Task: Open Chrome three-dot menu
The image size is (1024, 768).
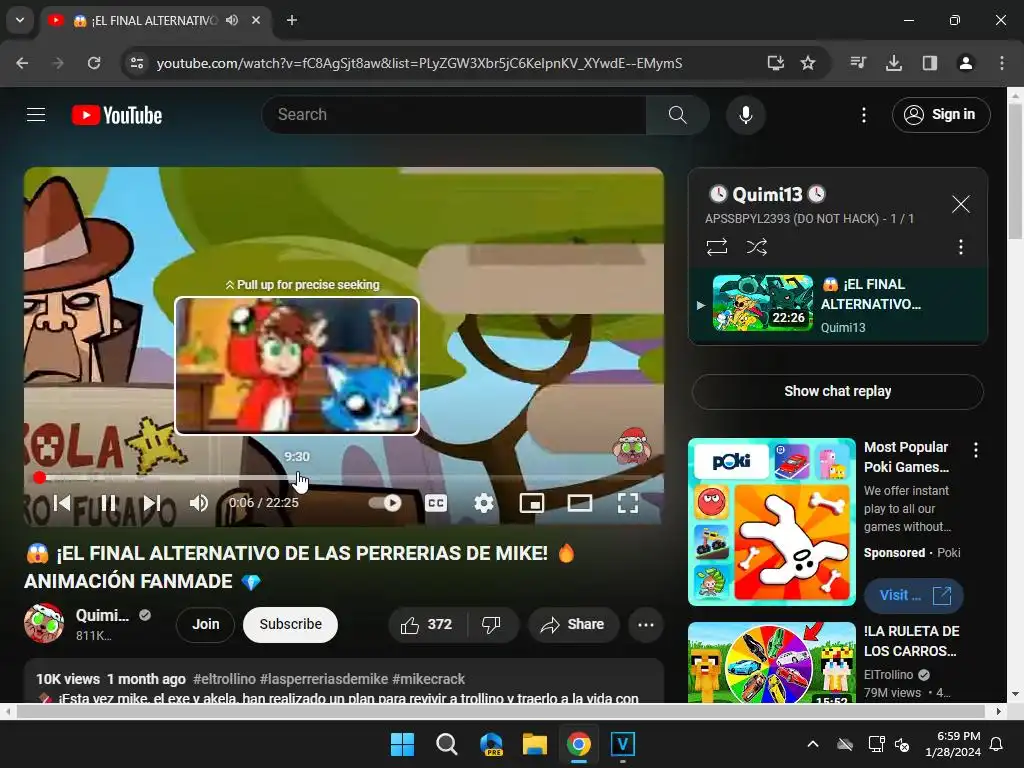Action: click(1002, 63)
